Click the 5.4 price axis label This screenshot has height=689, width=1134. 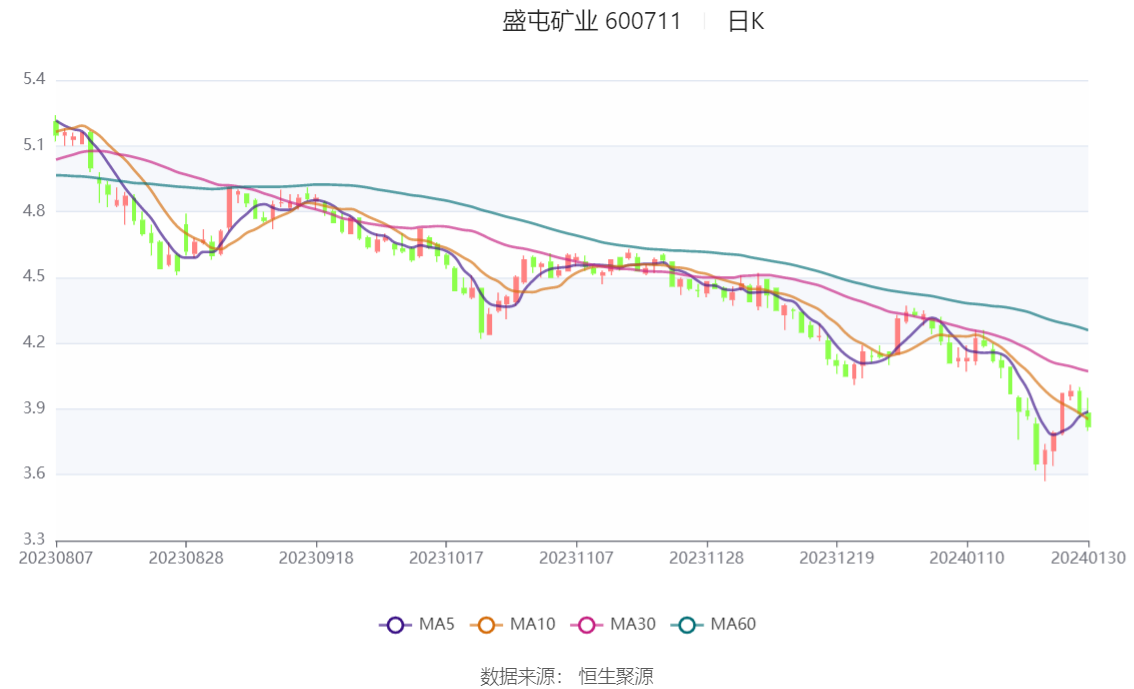click(34, 79)
